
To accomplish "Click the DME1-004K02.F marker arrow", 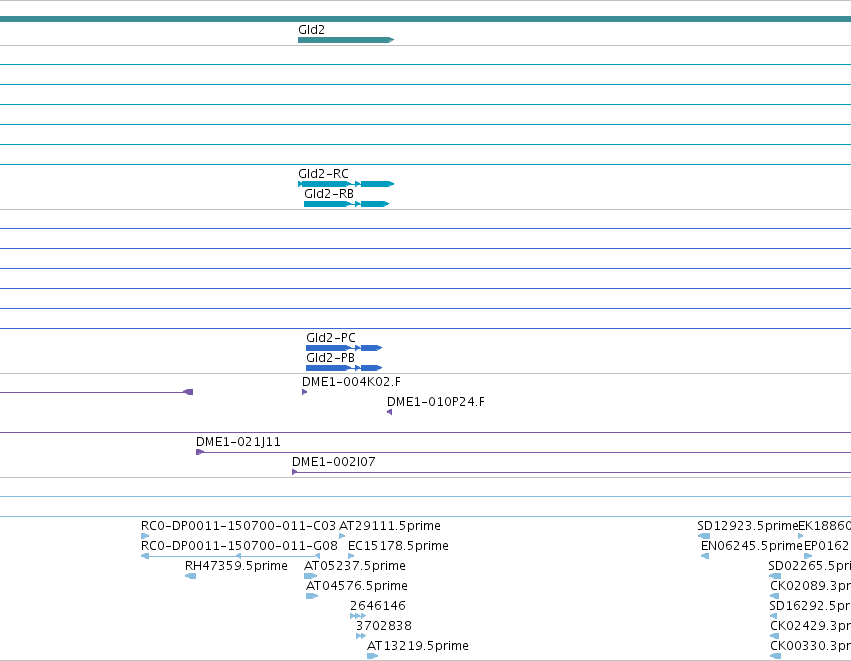I will [304, 392].
